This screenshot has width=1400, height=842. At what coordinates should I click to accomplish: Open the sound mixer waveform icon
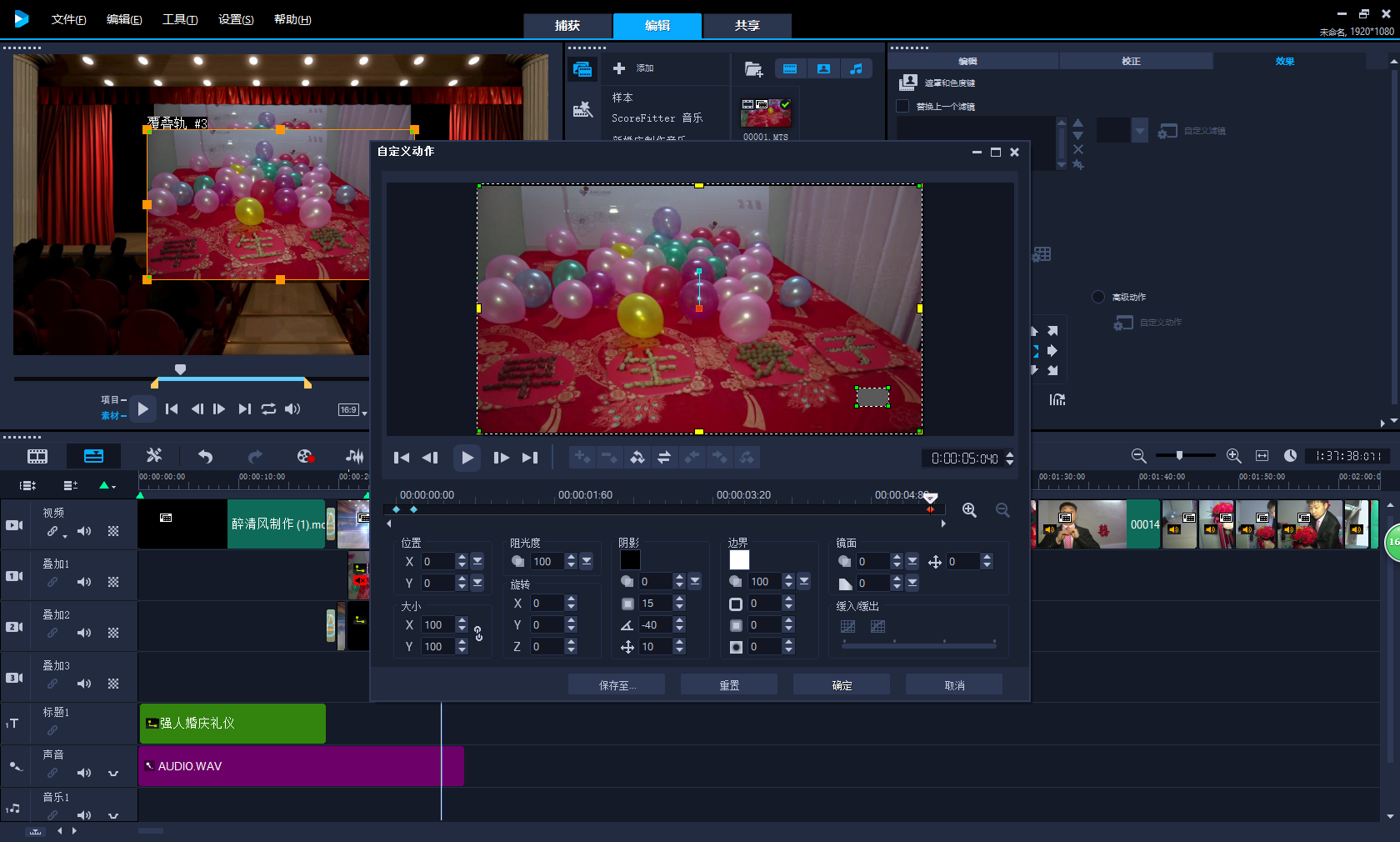355,456
